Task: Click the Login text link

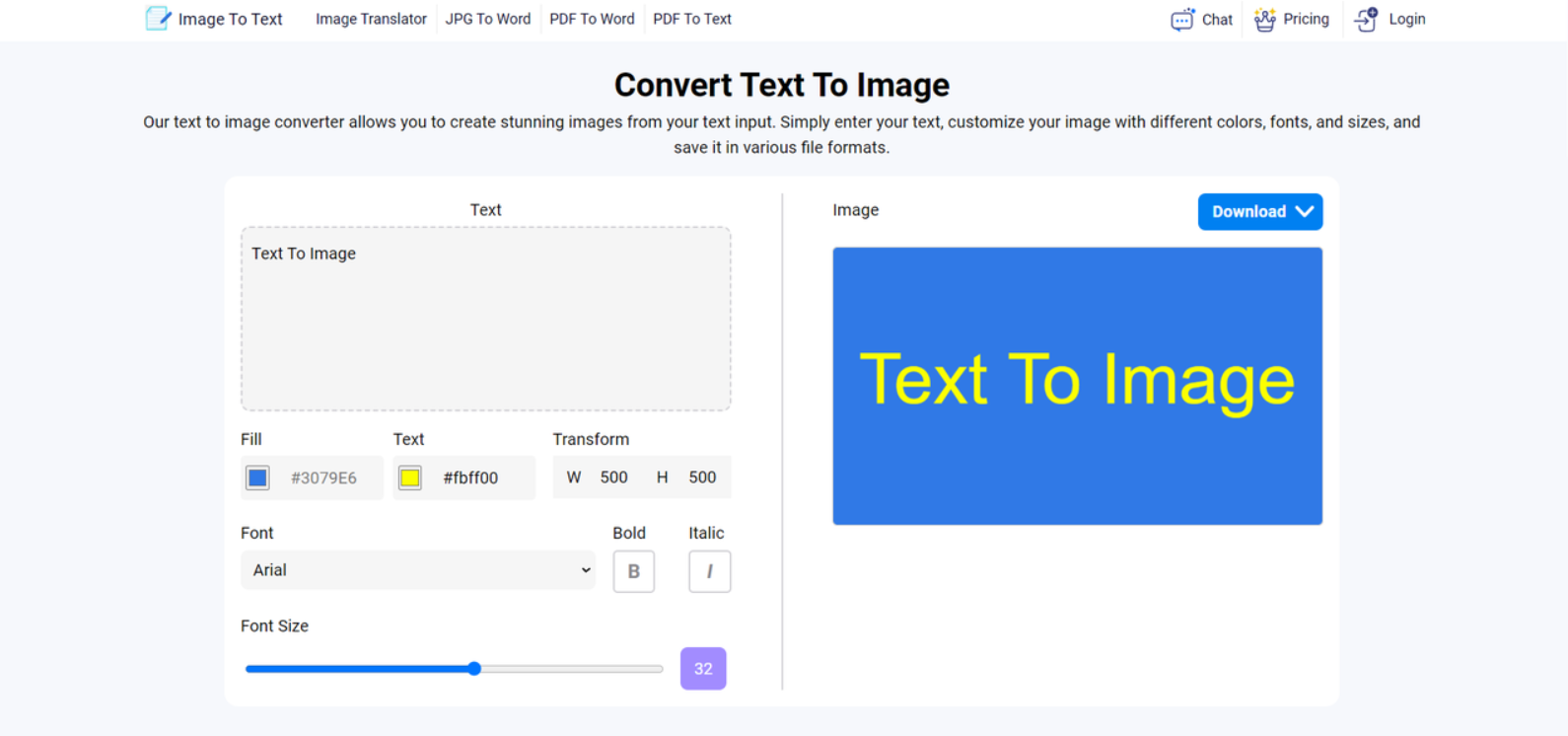Action: (1407, 19)
